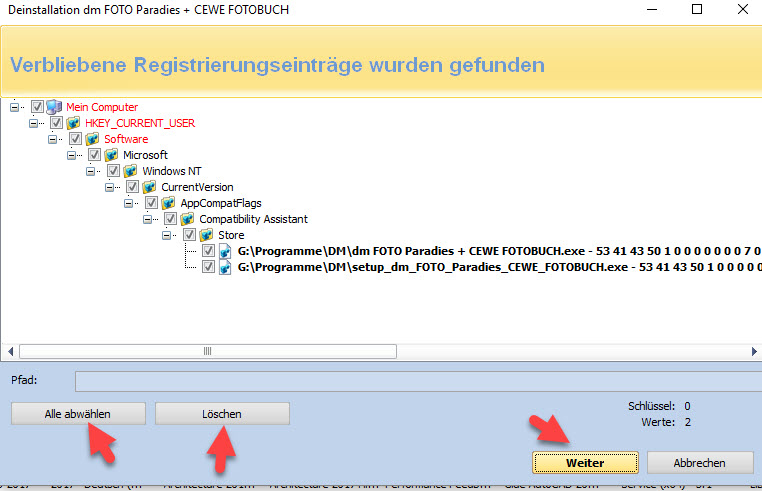Collapse the HKEY_CURRENT_USER node

(33, 123)
